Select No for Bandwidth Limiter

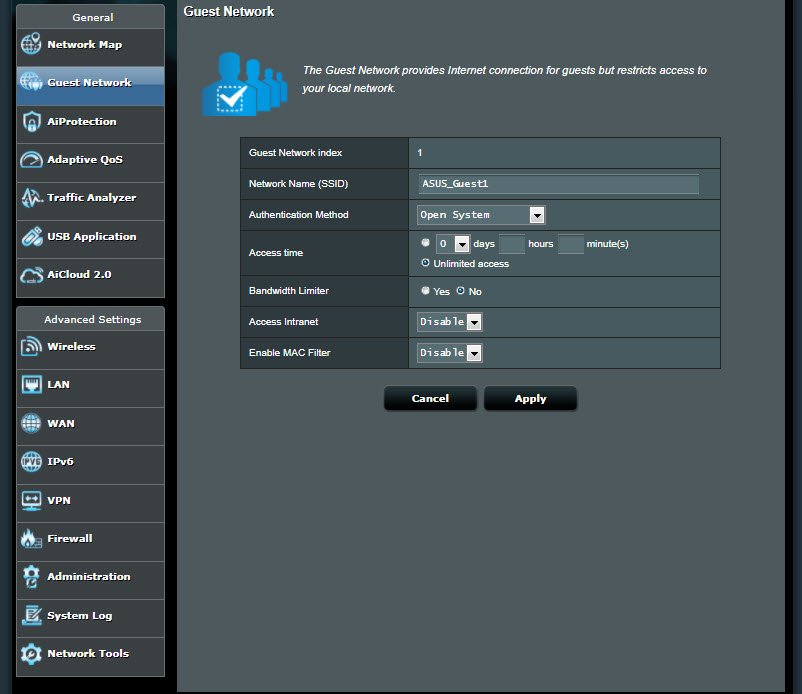coord(460,290)
